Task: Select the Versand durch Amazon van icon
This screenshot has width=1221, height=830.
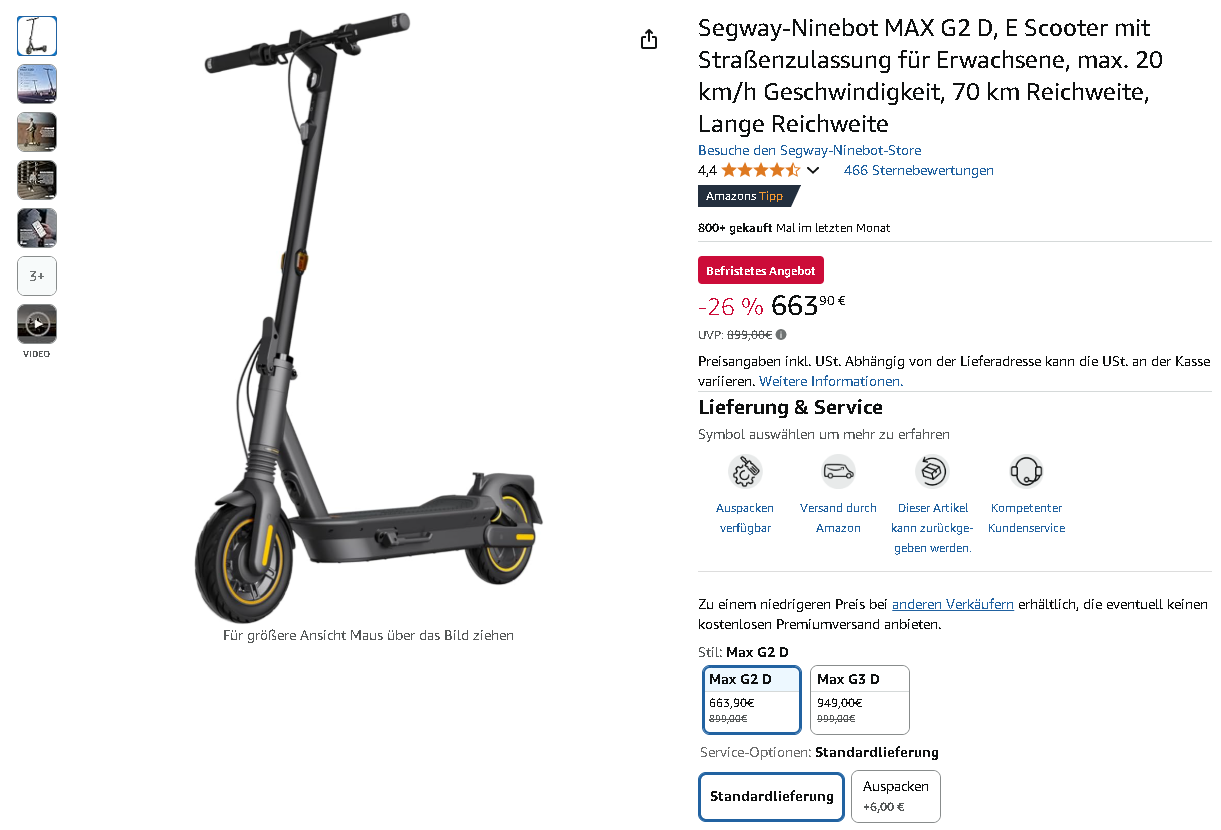Action: click(838, 470)
